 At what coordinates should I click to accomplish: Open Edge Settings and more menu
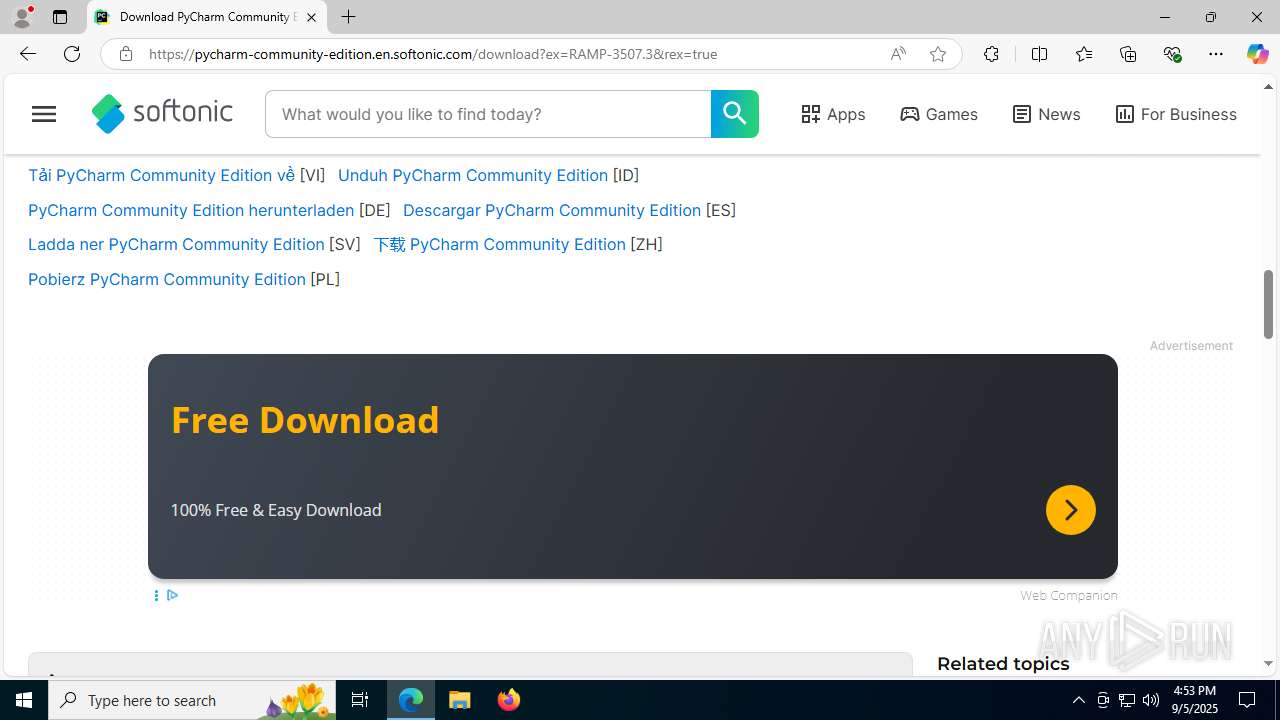click(1216, 54)
